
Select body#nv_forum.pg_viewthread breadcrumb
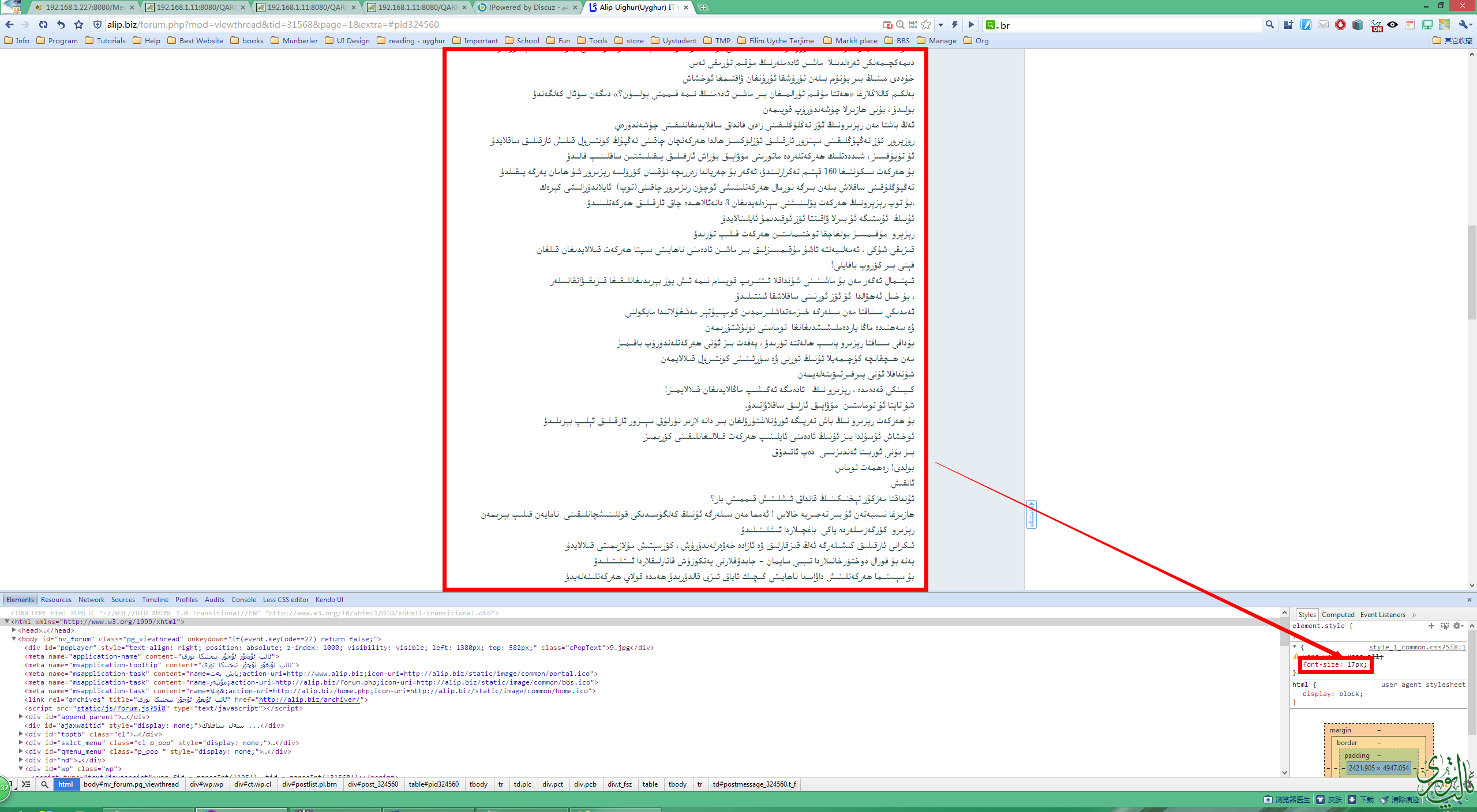(131, 784)
